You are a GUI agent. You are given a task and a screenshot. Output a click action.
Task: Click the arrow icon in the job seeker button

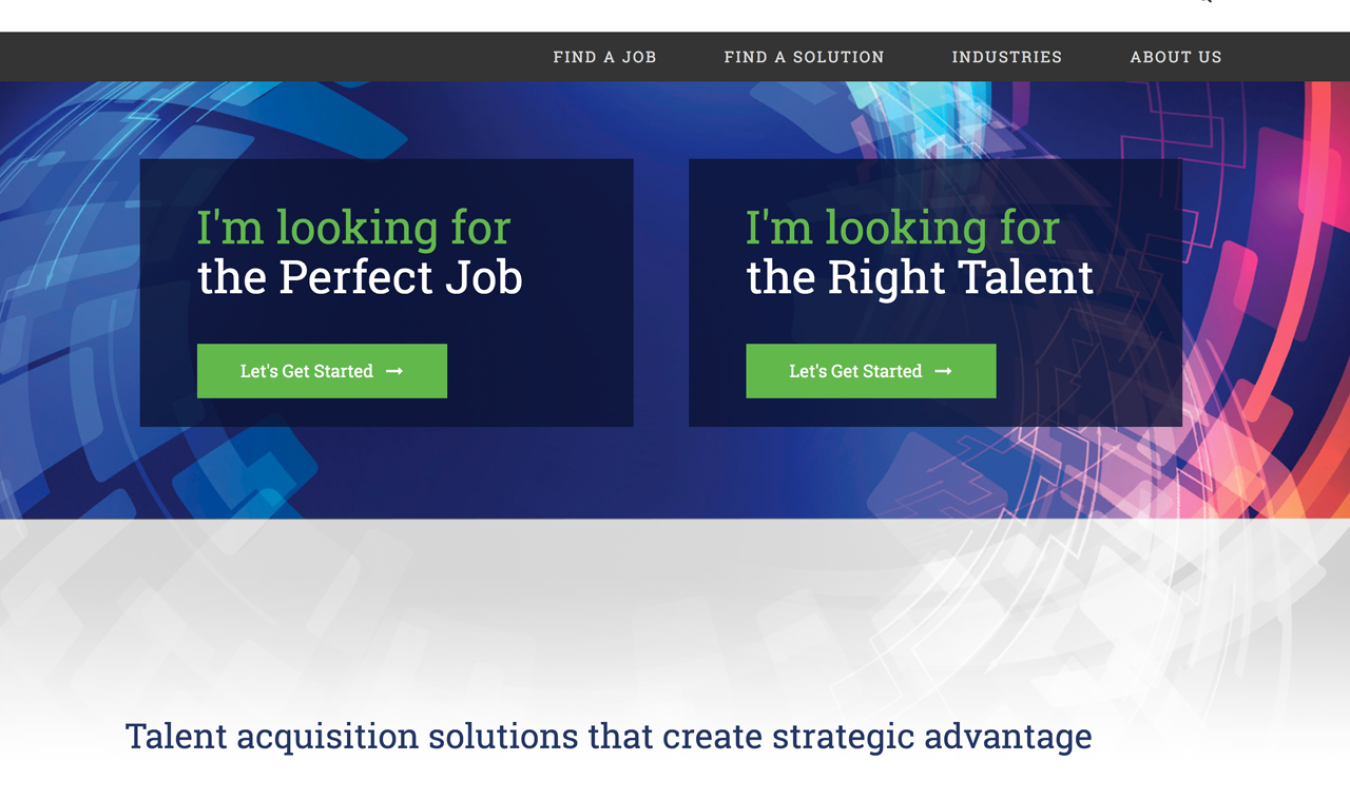pos(394,370)
